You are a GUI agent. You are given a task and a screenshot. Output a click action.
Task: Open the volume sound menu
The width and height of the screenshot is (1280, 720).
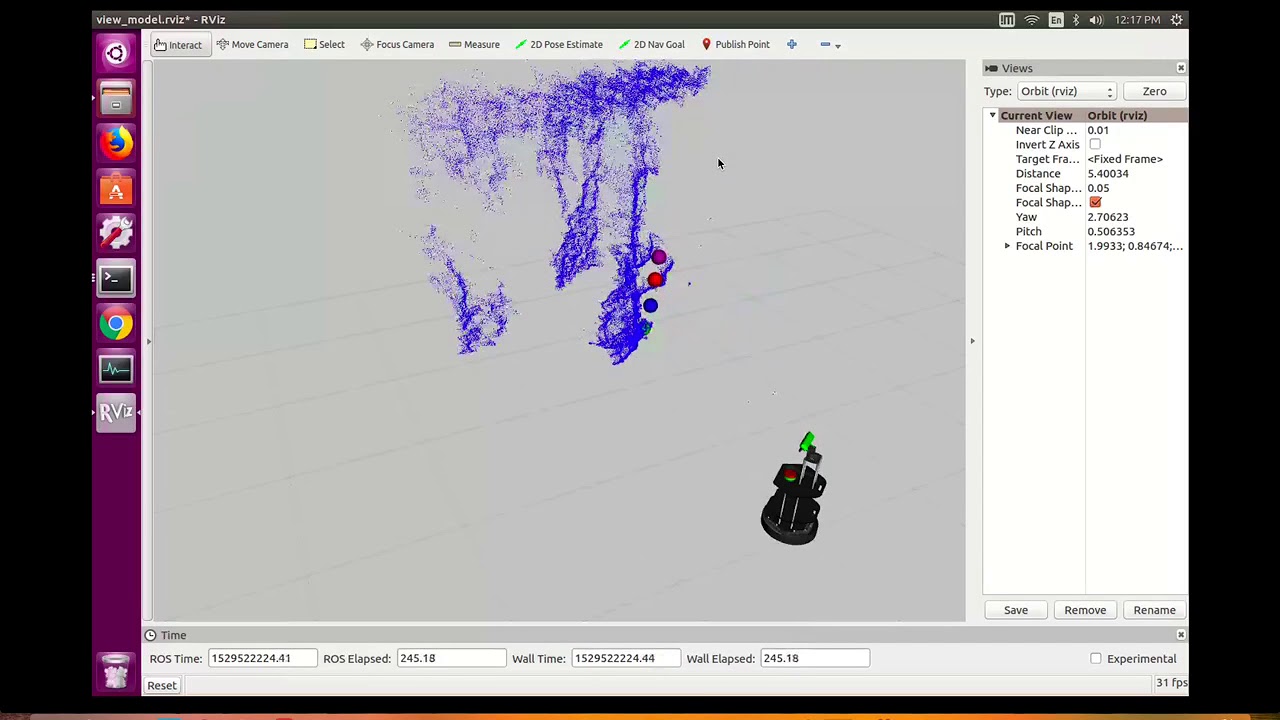[1096, 20]
